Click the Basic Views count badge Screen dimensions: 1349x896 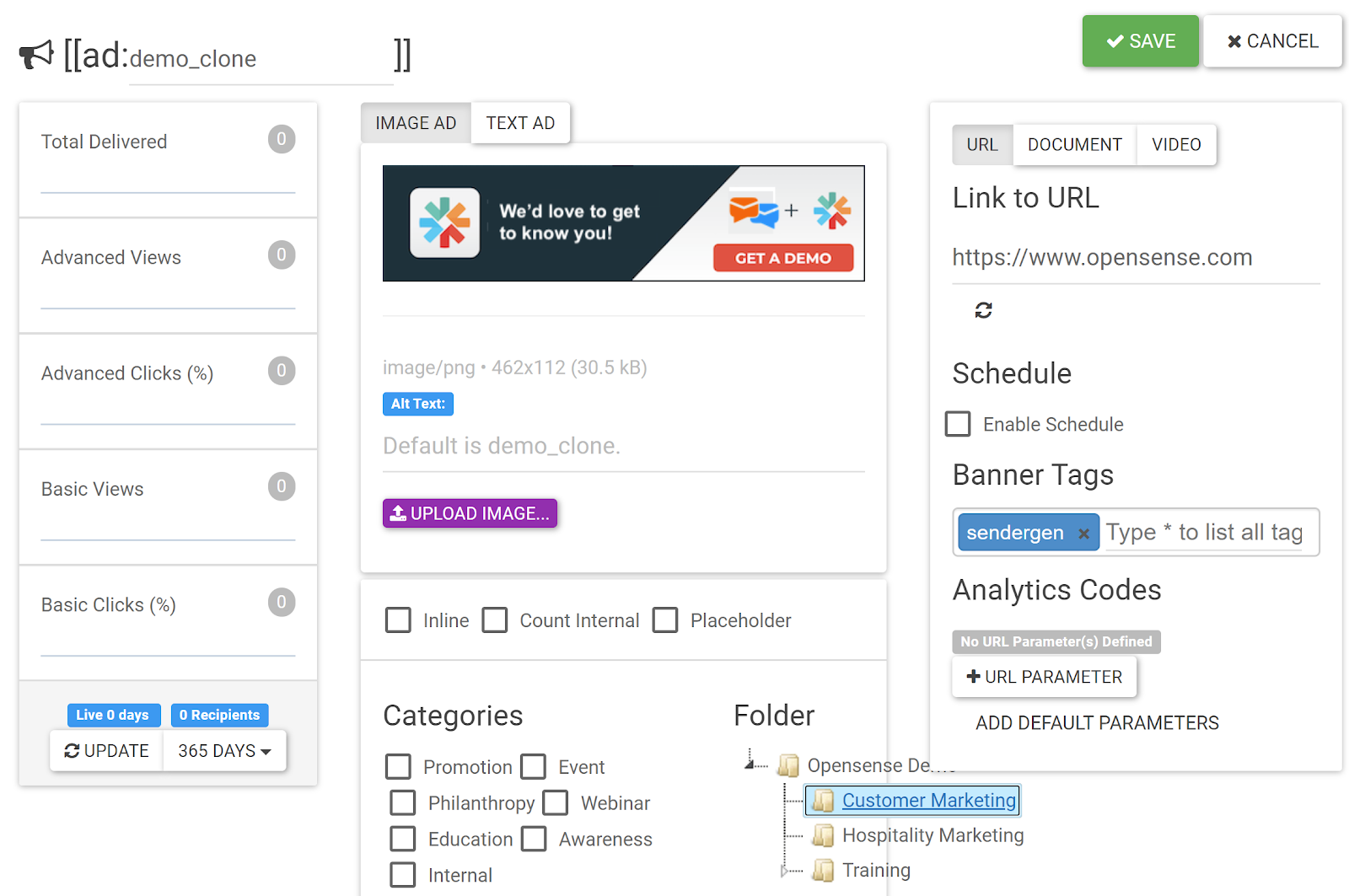pos(282,486)
